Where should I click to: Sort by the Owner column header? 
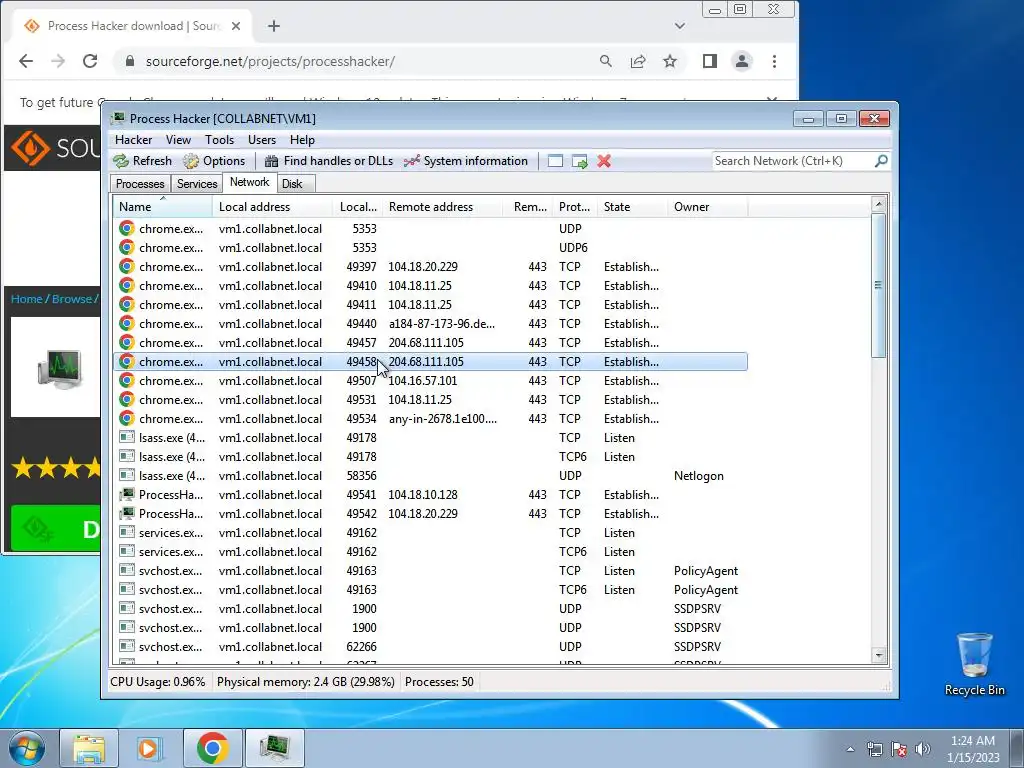tap(707, 206)
